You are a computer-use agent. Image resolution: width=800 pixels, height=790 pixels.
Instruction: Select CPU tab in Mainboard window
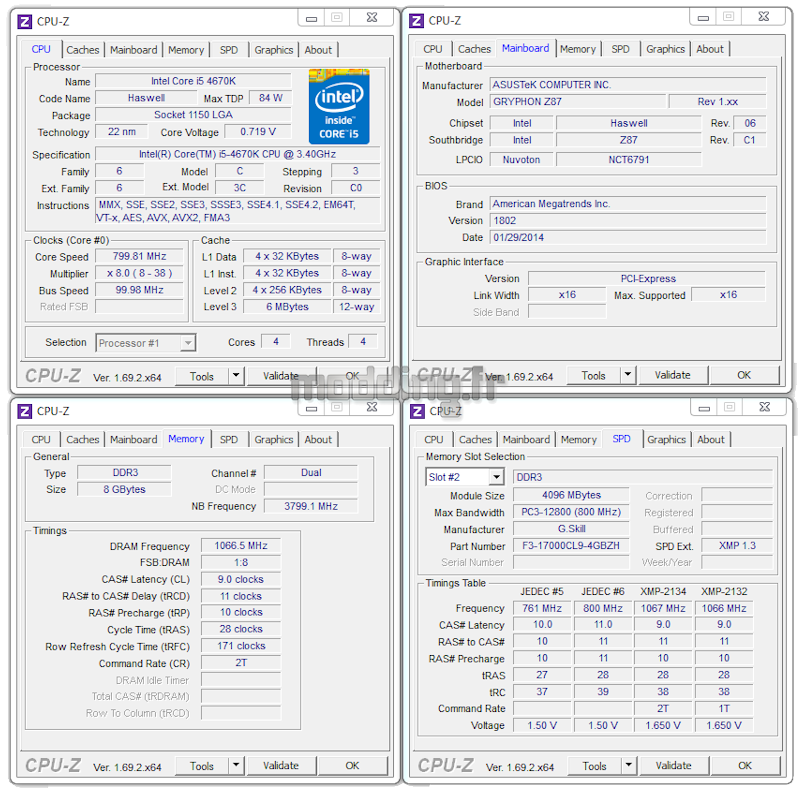coord(433,49)
